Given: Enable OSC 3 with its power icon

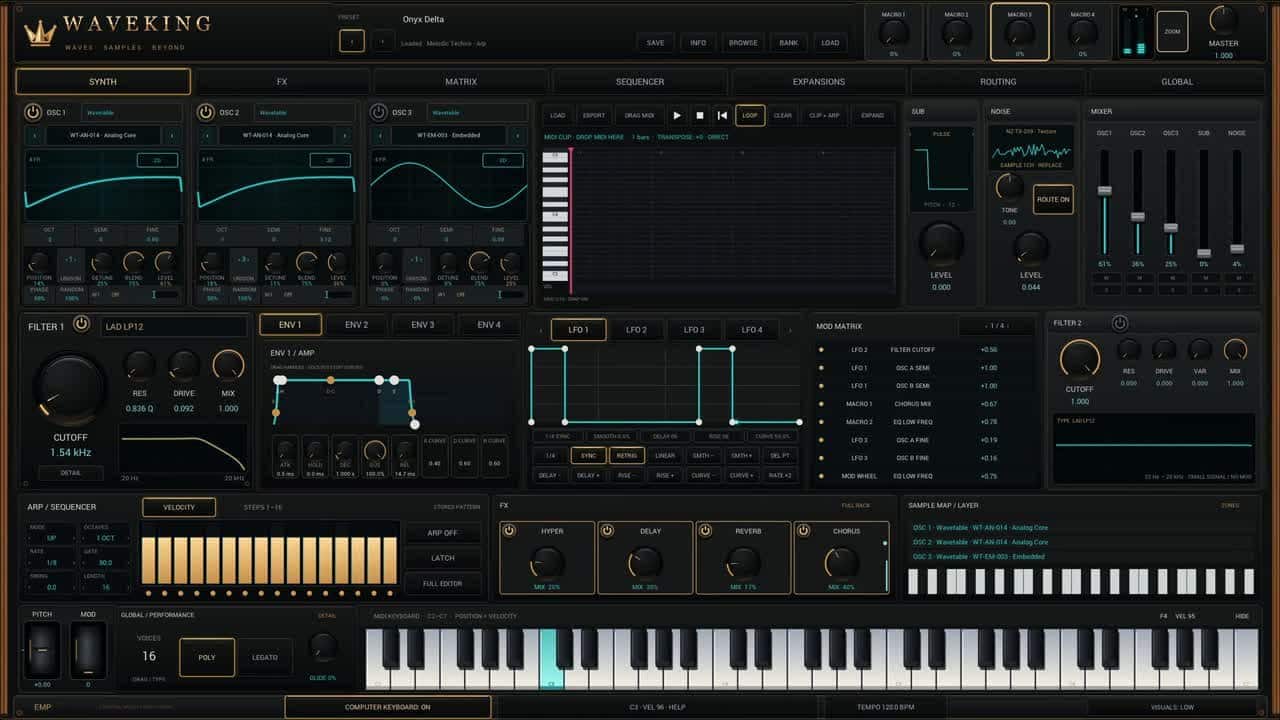Looking at the screenshot, I should click(x=378, y=113).
